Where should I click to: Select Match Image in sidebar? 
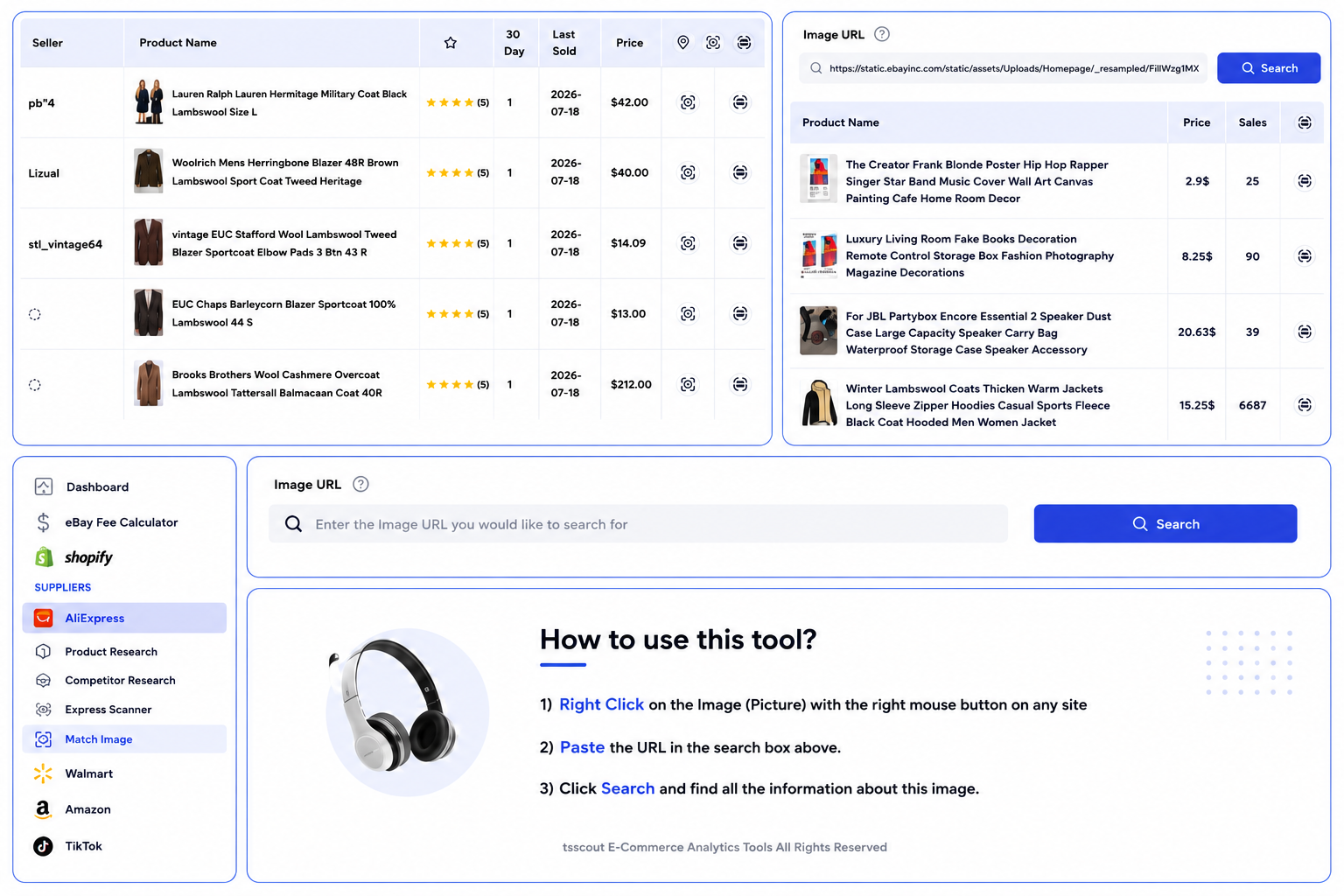tap(124, 739)
